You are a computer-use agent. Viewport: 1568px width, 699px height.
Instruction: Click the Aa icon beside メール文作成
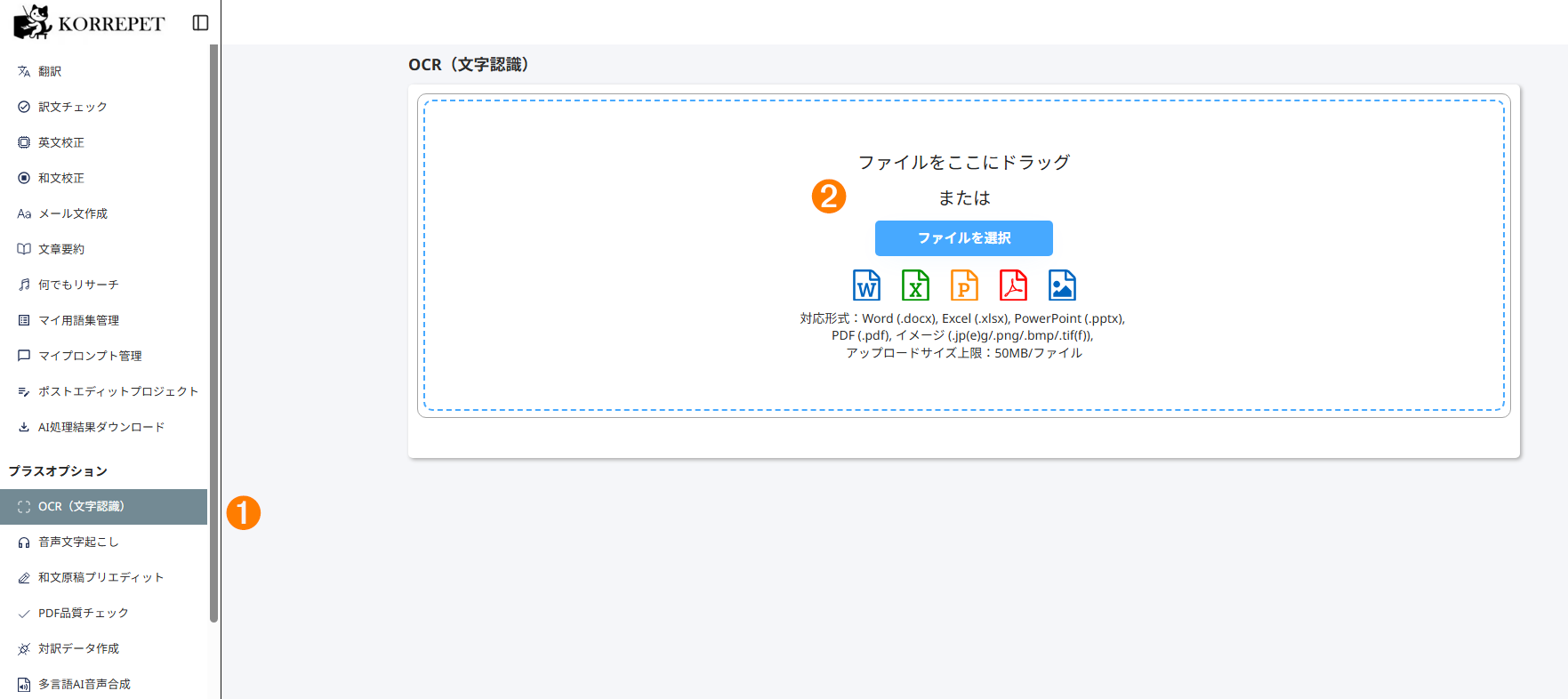[x=24, y=213]
